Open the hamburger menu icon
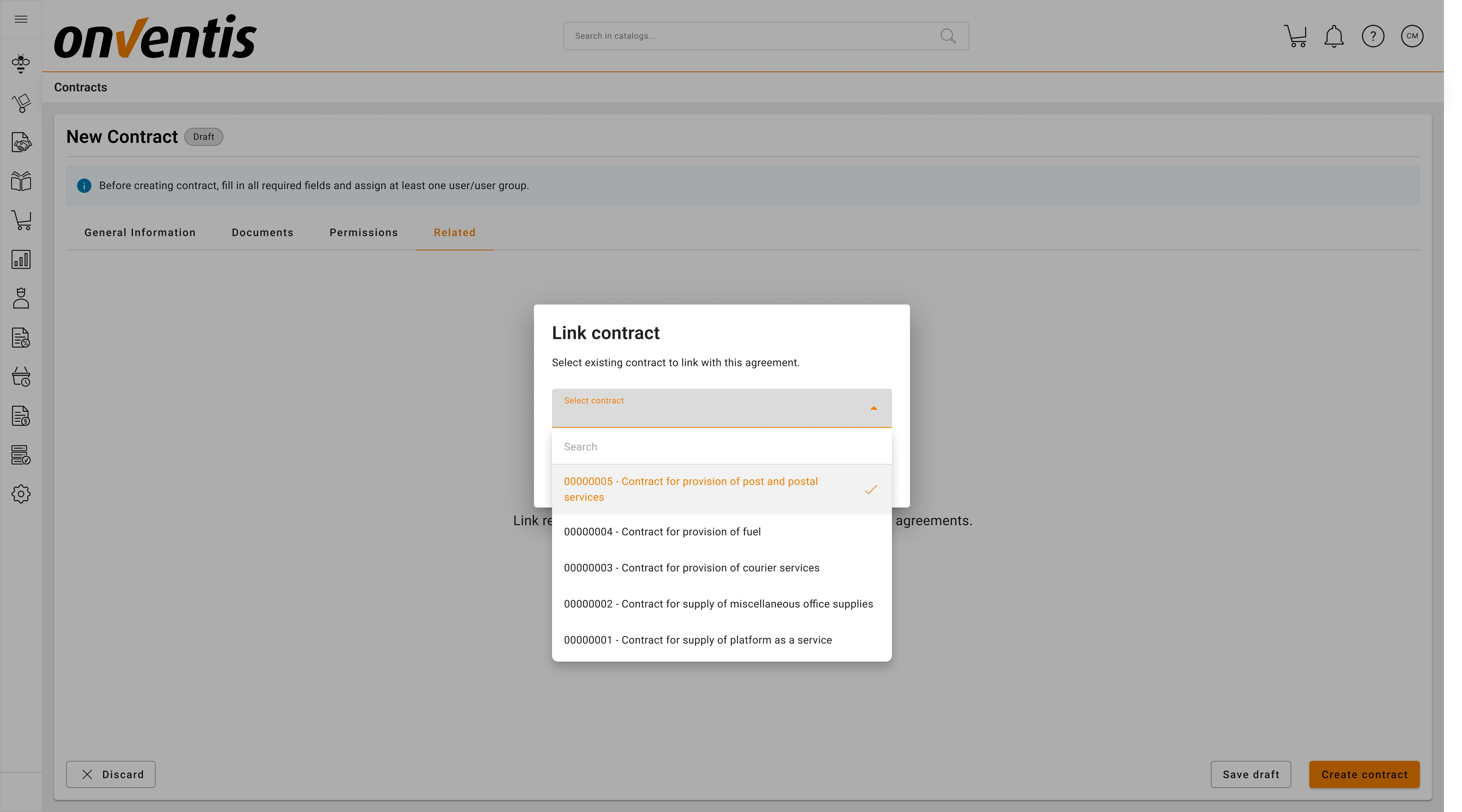Screen dimensions: 1462x812 tap(21, 19)
